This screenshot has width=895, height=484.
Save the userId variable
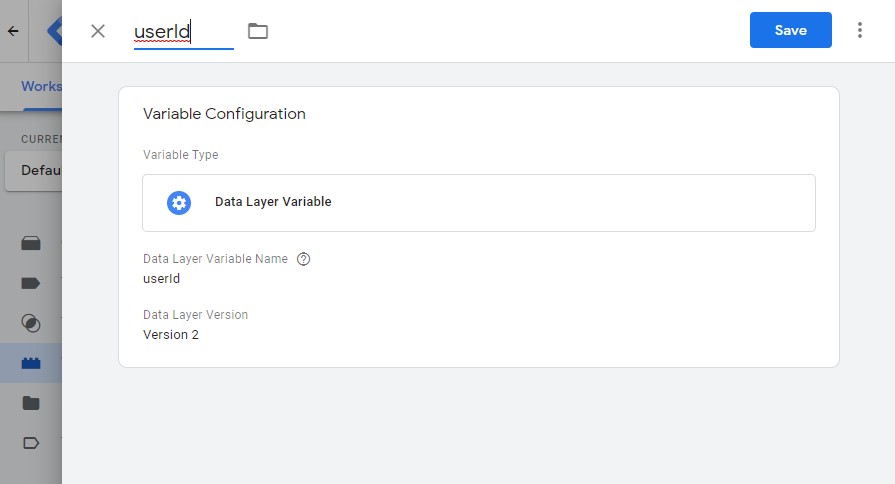(791, 30)
